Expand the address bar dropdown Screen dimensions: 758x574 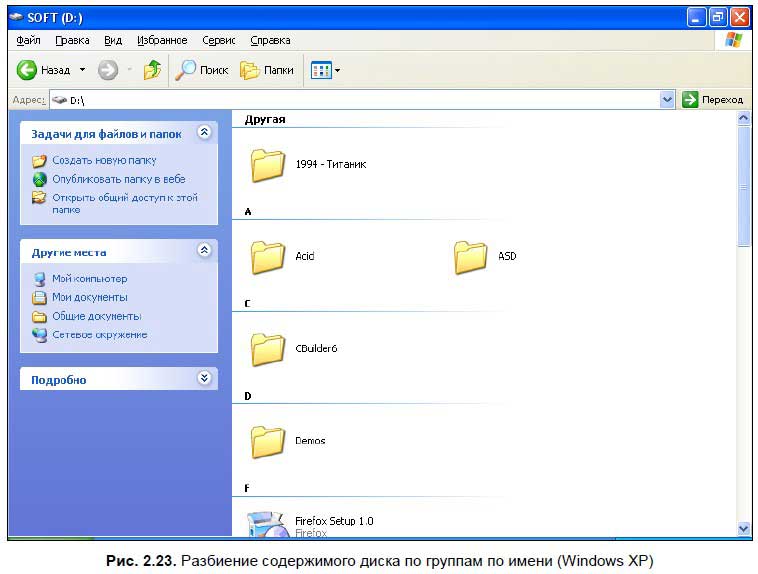(667, 100)
